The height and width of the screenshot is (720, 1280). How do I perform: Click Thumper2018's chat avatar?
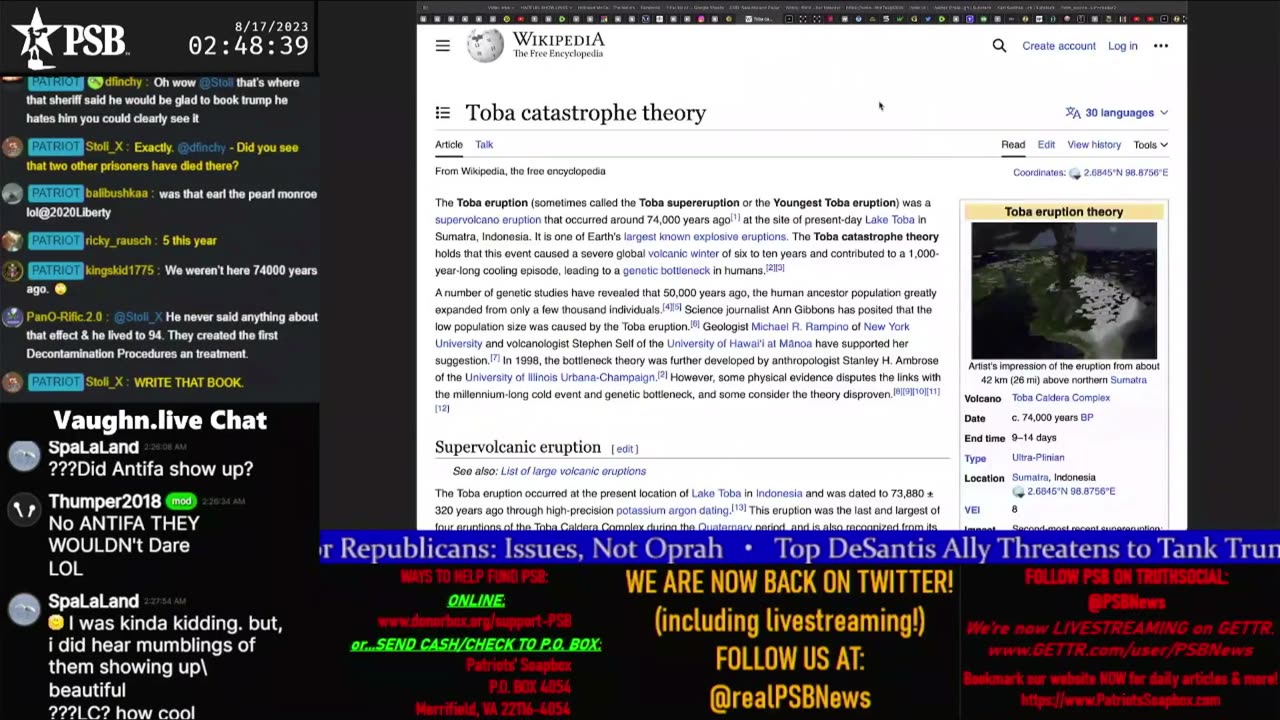(x=23, y=510)
